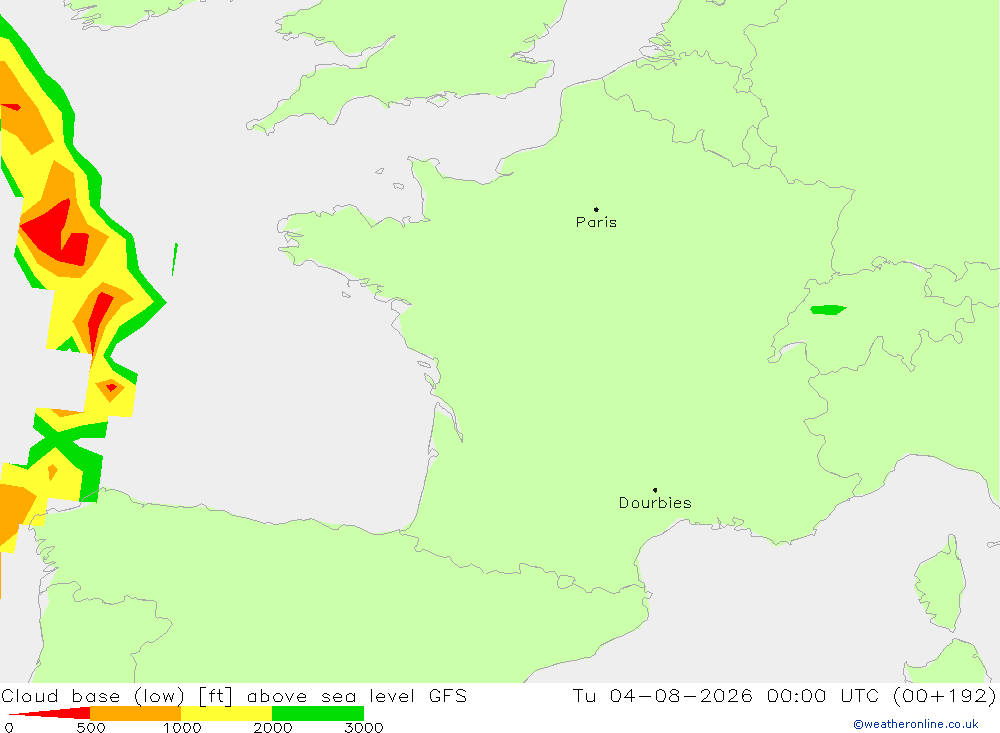
Task: Click the forecast date 'Tu 04-08-2026' text
Action: click(x=662, y=695)
